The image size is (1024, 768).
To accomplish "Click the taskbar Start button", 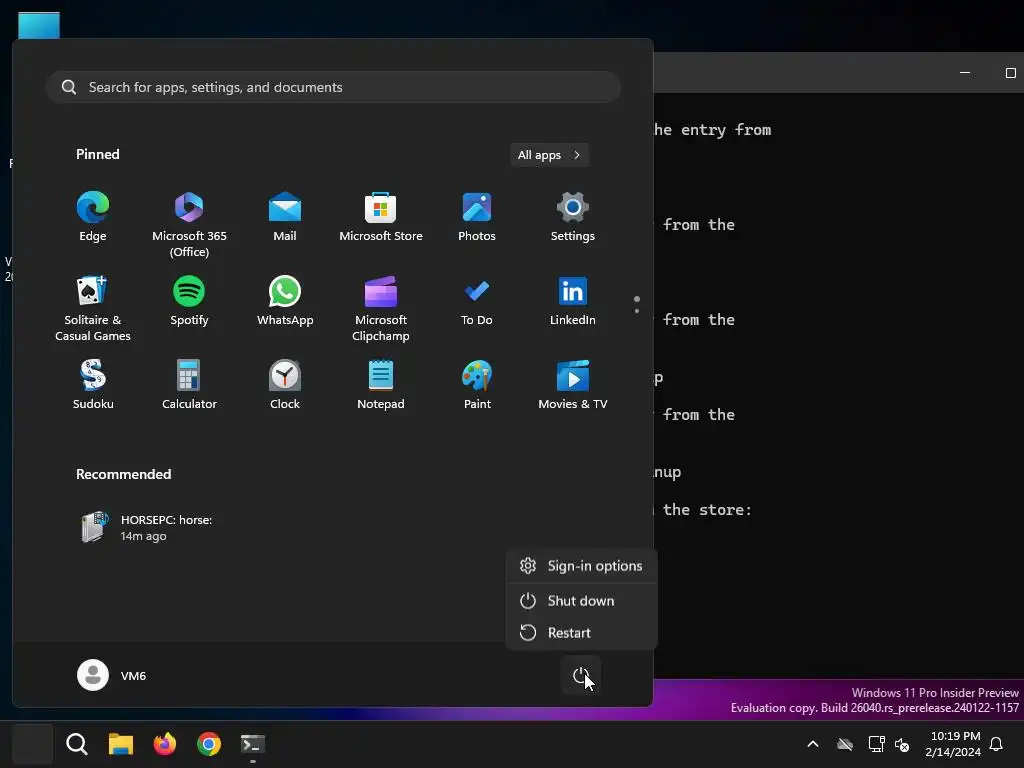I will [33, 744].
